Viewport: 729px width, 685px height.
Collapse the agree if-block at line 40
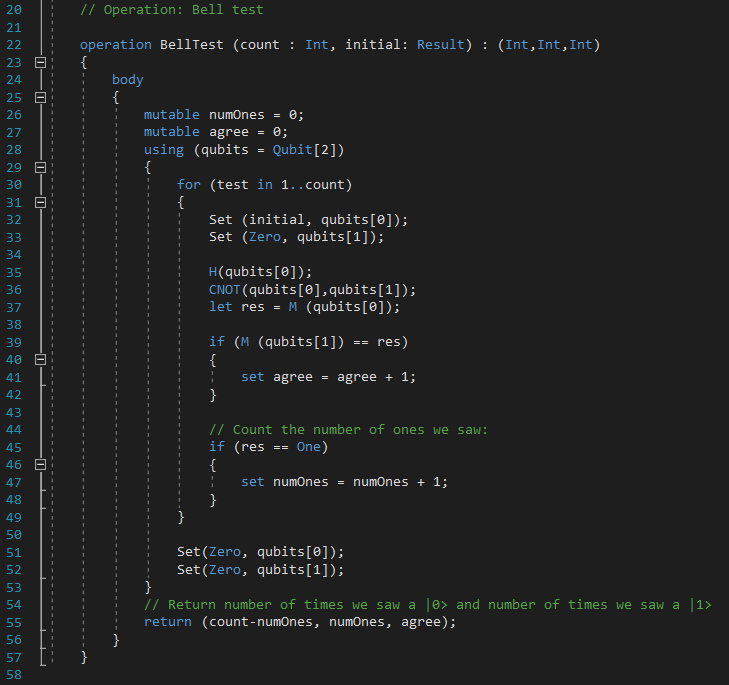pos(40,360)
